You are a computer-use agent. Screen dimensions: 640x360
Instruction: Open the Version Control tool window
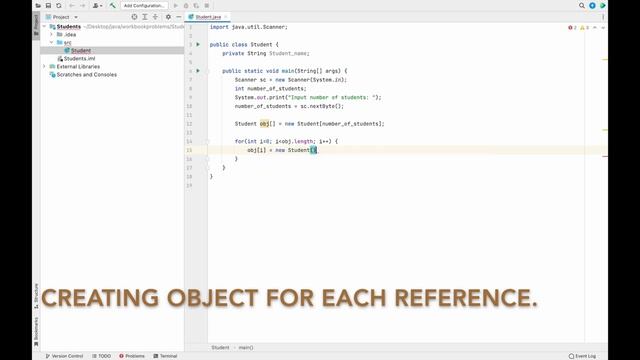point(64,356)
